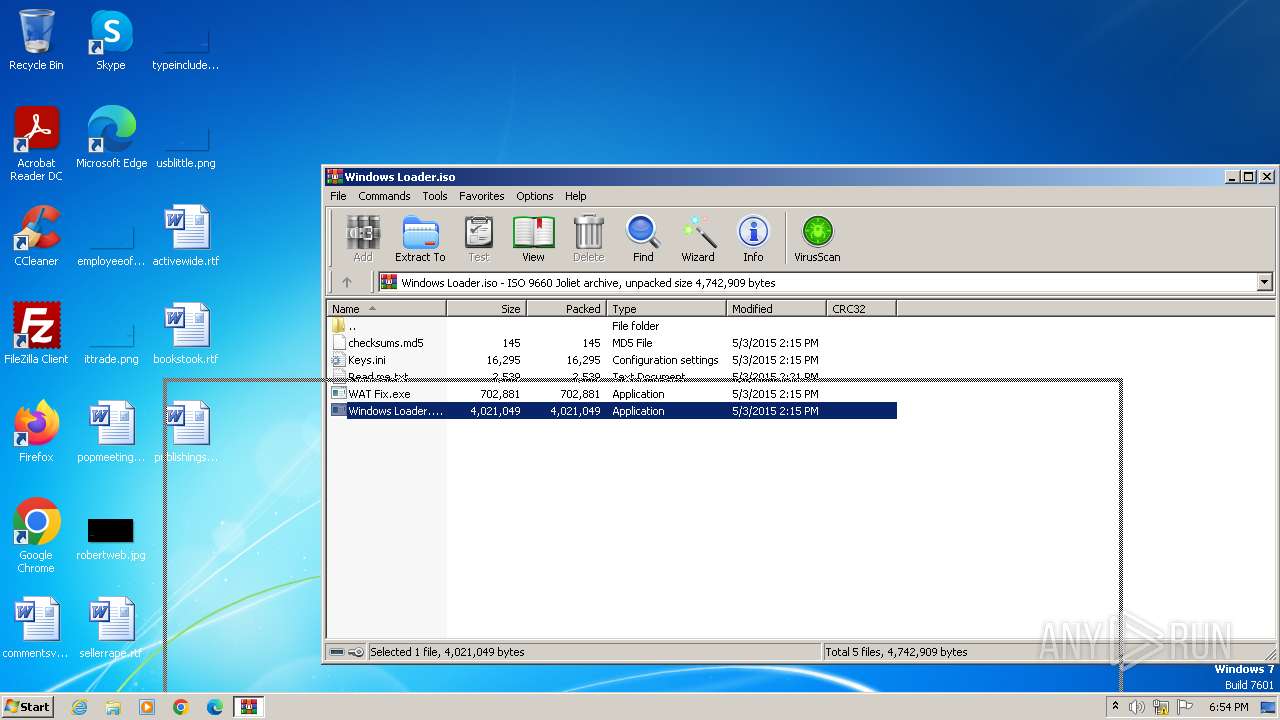Viewport: 1280px width, 720px height.
Task: Click Chrome icon in taskbar
Action: click(x=181, y=707)
